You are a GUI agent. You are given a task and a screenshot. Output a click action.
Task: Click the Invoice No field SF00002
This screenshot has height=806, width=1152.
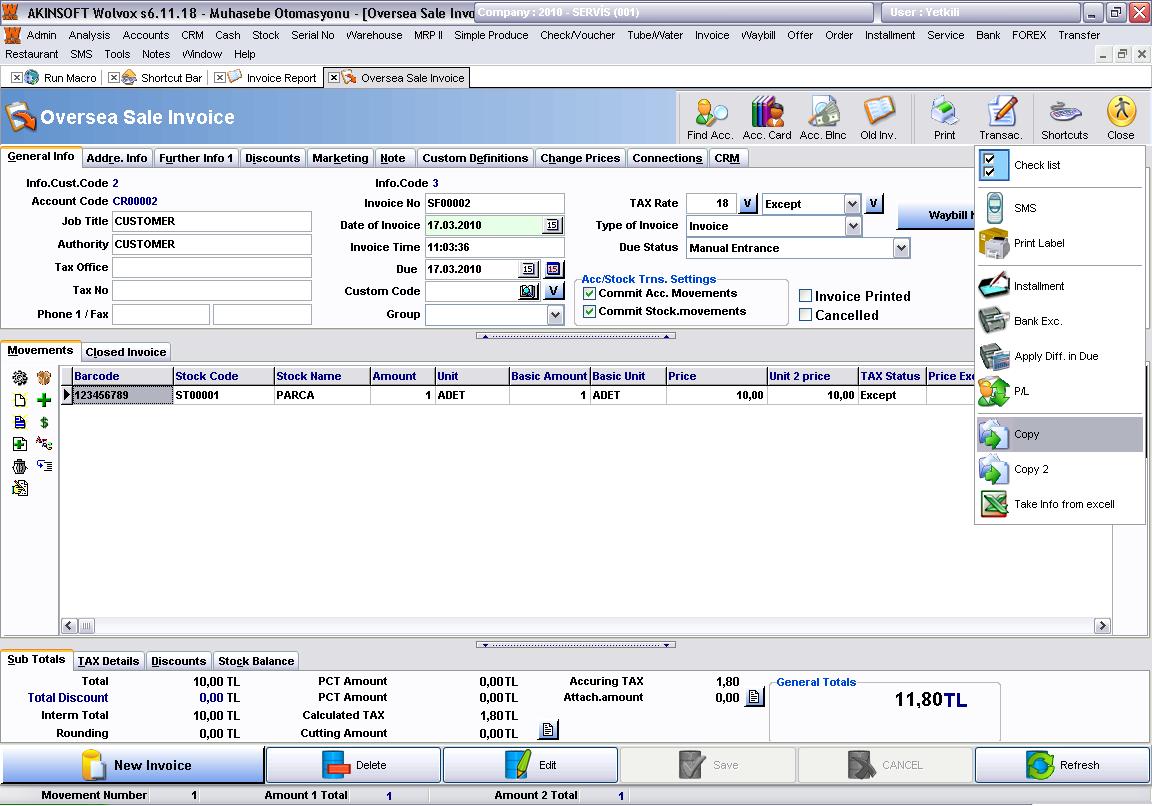coord(494,204)
